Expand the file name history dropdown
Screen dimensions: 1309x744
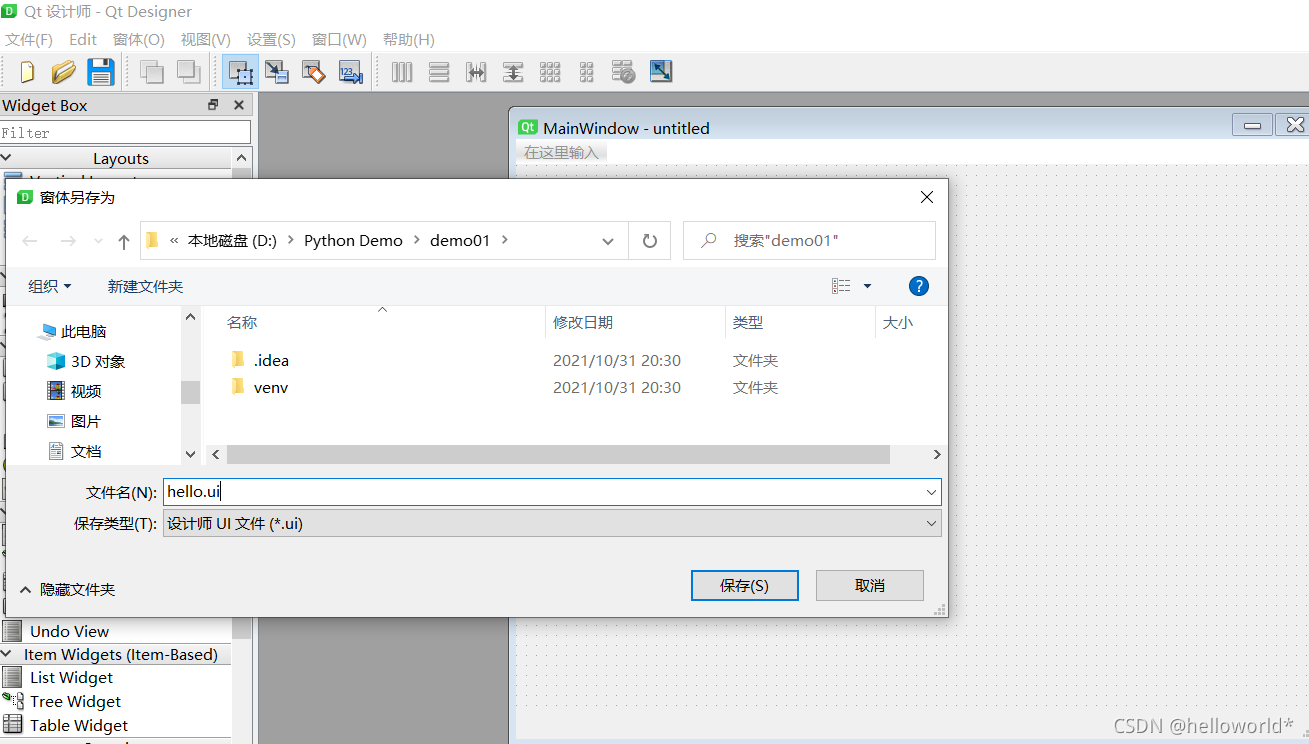click(x=931, y=492)
